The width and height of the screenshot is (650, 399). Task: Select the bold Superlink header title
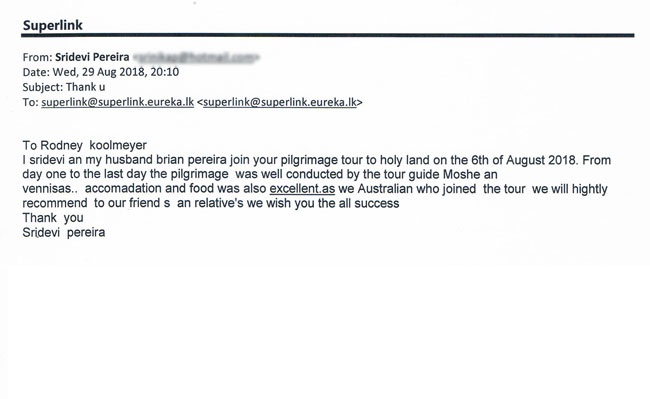(53, 25)
